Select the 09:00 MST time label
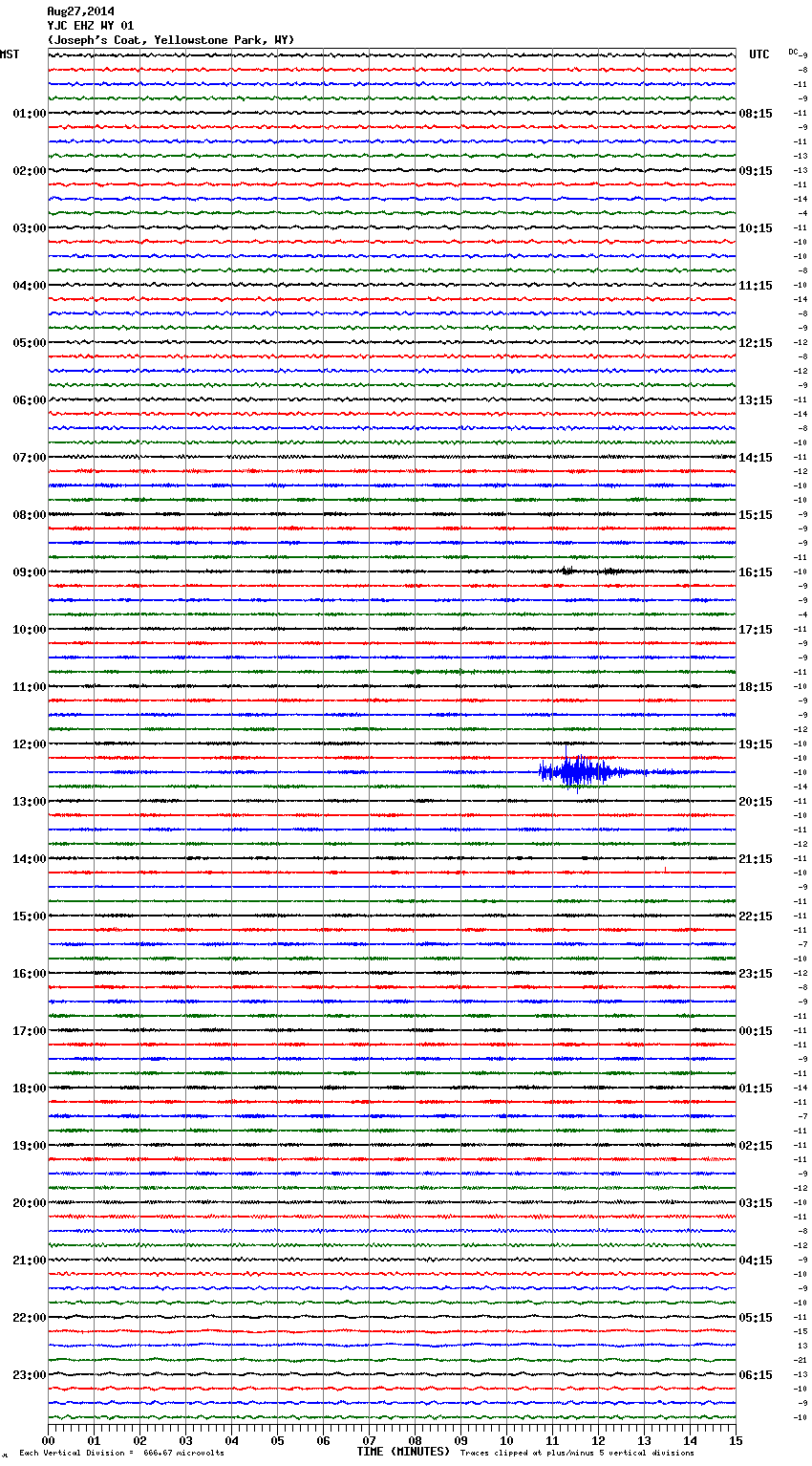The width and height of the screenshot is (812, 1466). point(30,572)
